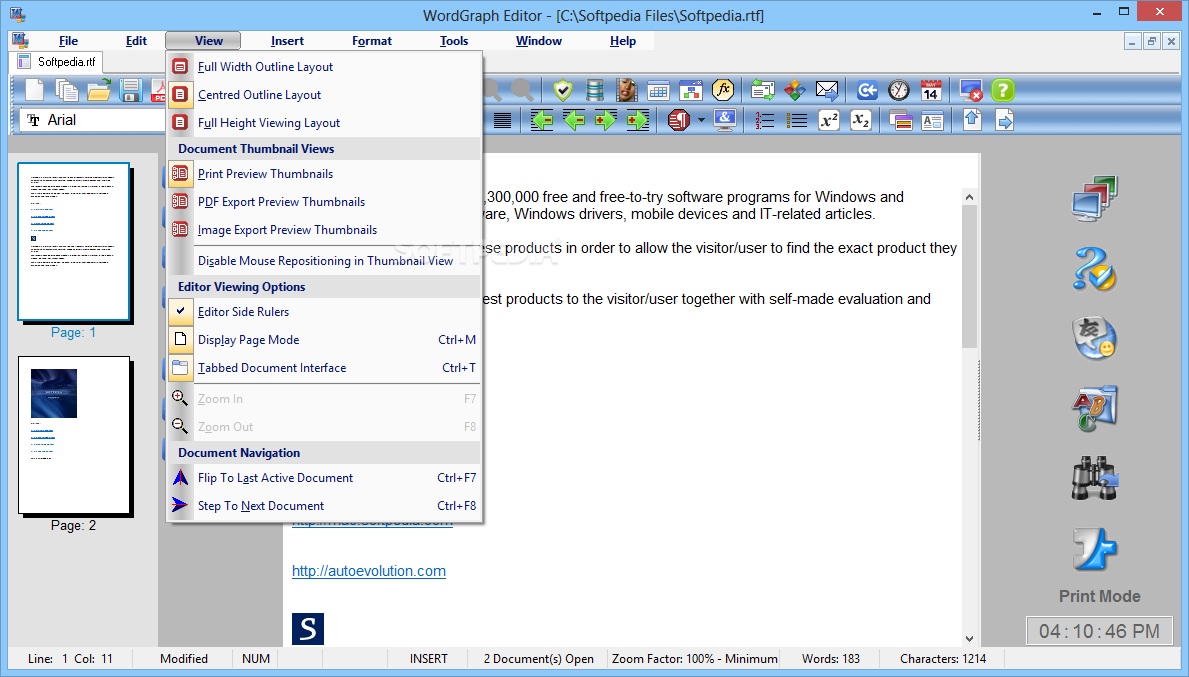The height and width of the screenshot is (677, 1189).
Task: Click the ampersand monitor icon
Action: point(725,120)
